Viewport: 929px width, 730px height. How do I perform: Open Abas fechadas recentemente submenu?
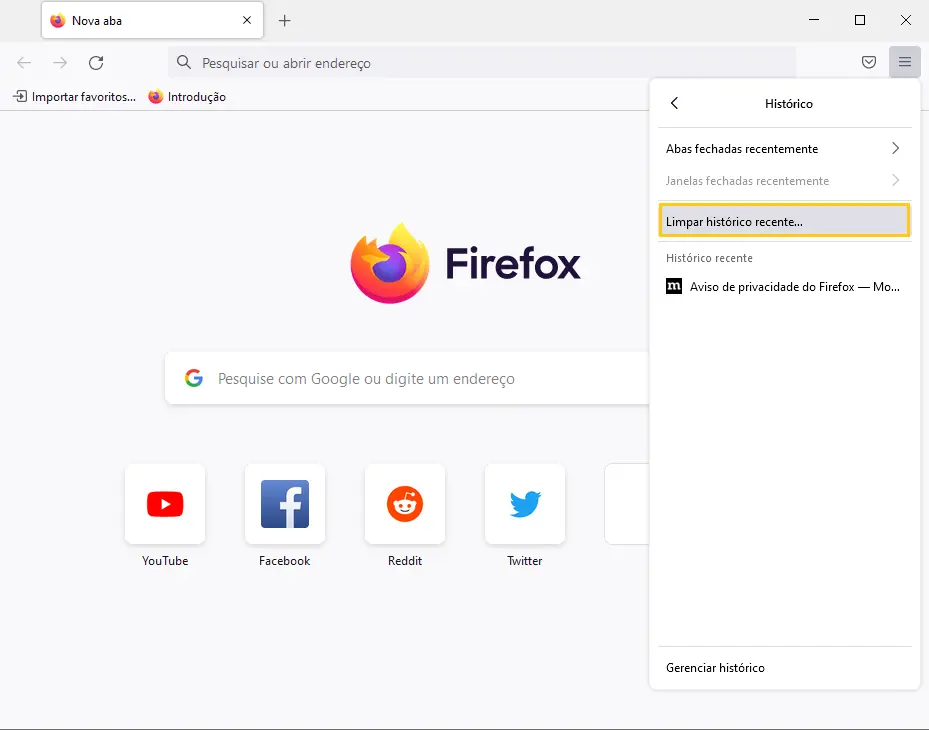[784, 149]
